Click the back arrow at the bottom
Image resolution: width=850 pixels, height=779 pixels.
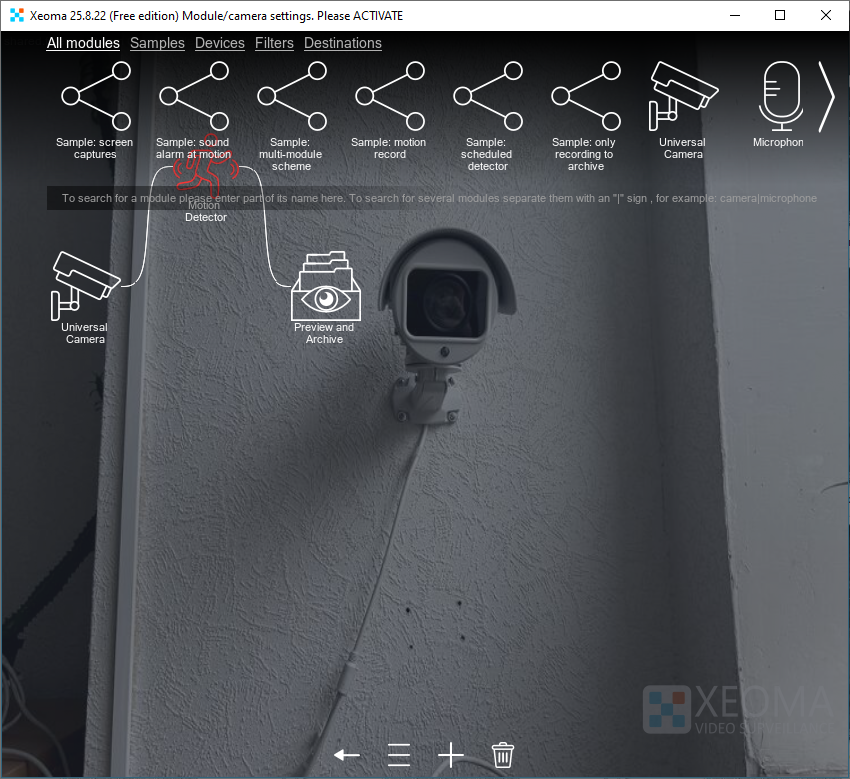346,755
